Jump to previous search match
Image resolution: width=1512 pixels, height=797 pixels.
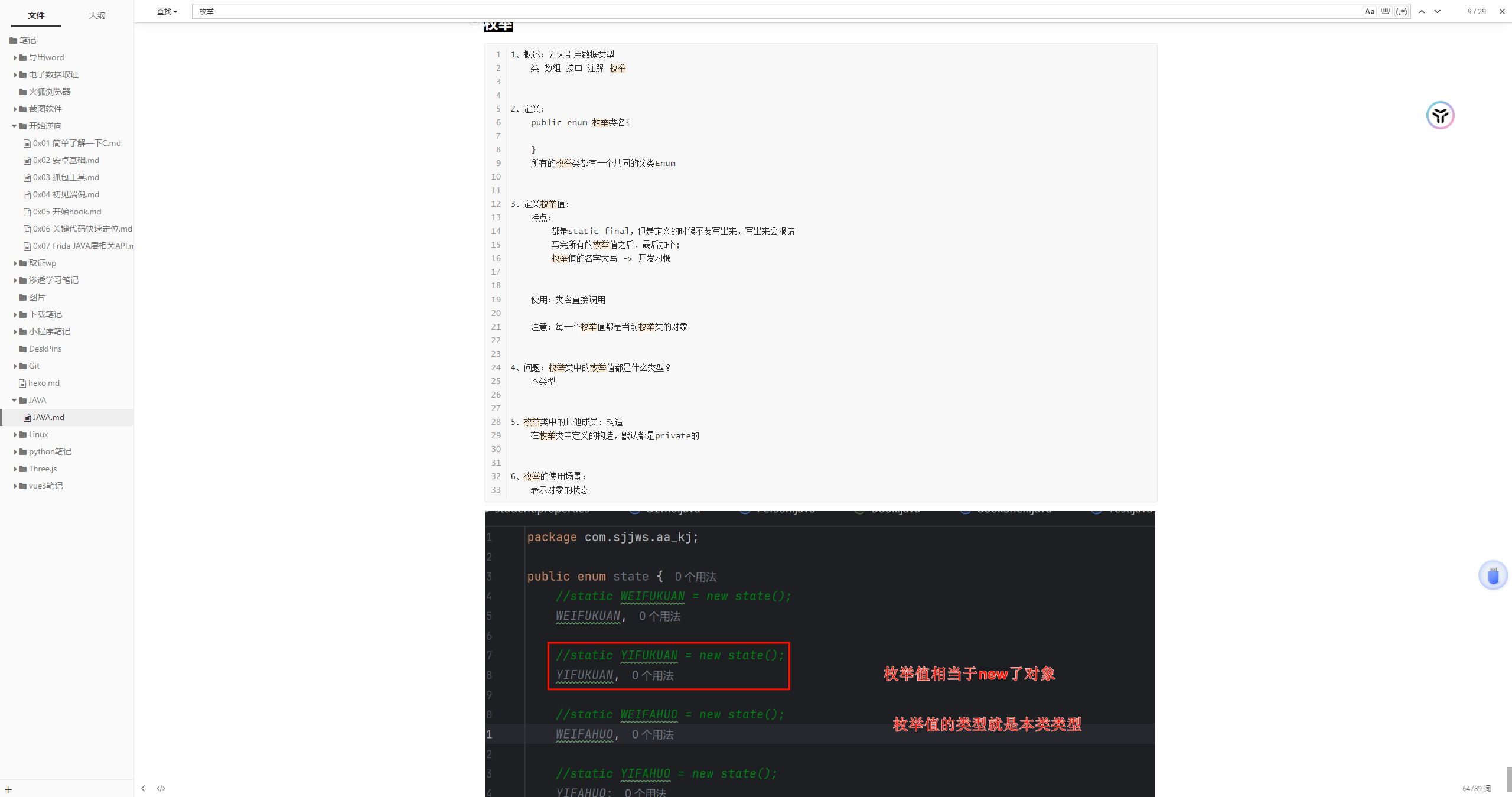coord(1422,11)
